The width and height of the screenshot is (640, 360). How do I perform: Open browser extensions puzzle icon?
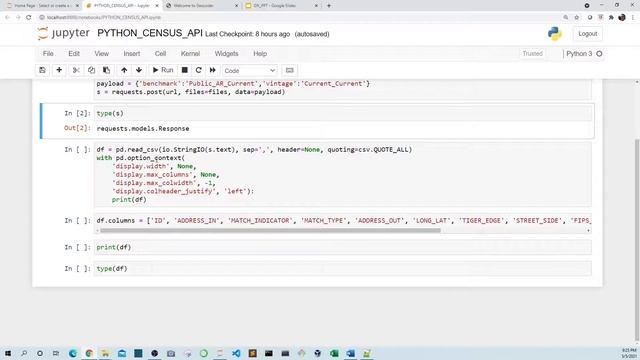tap(611, 18)
